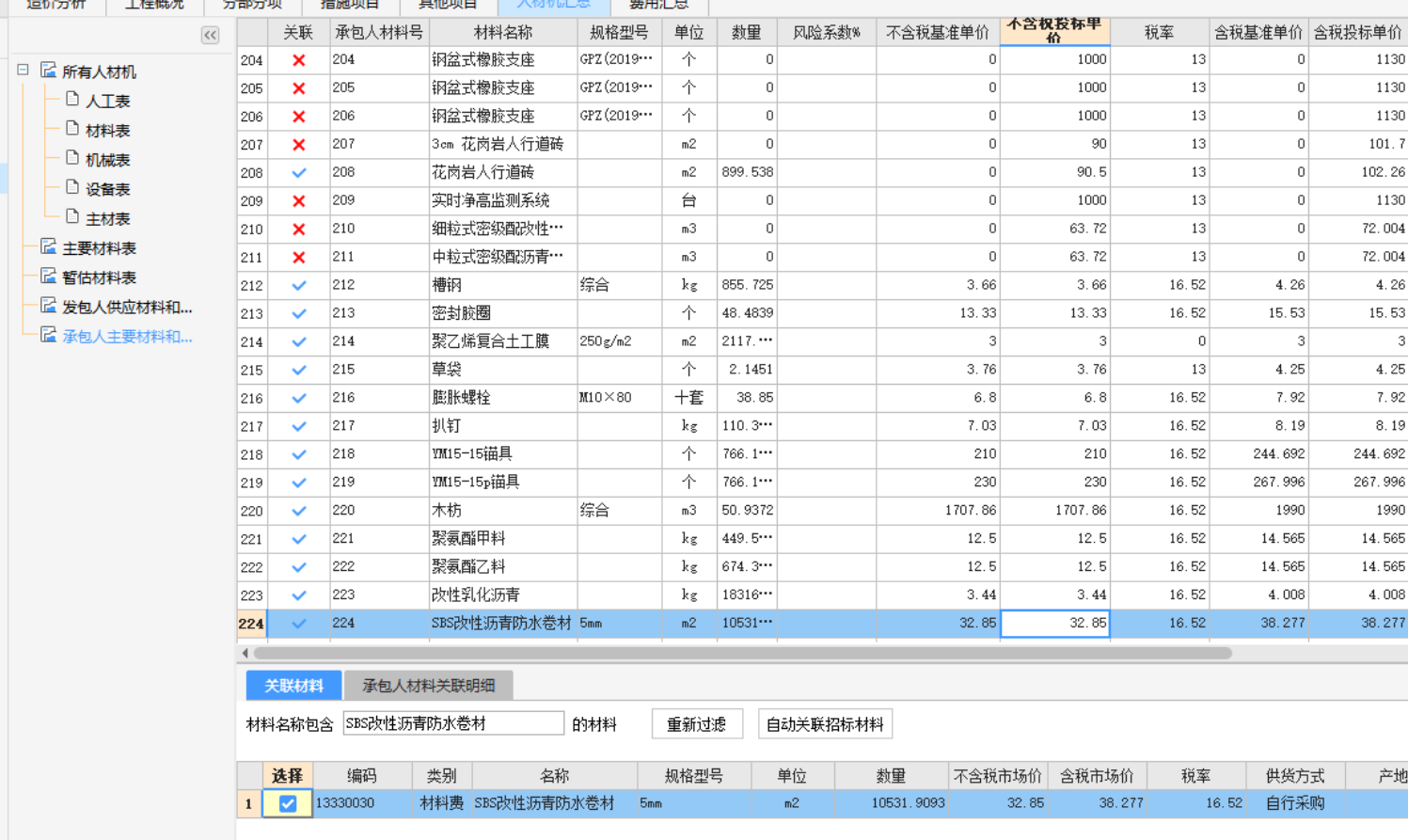1408x840 pixels.
Task: Click blue check link mark for row 220
Action: (298, 511)
